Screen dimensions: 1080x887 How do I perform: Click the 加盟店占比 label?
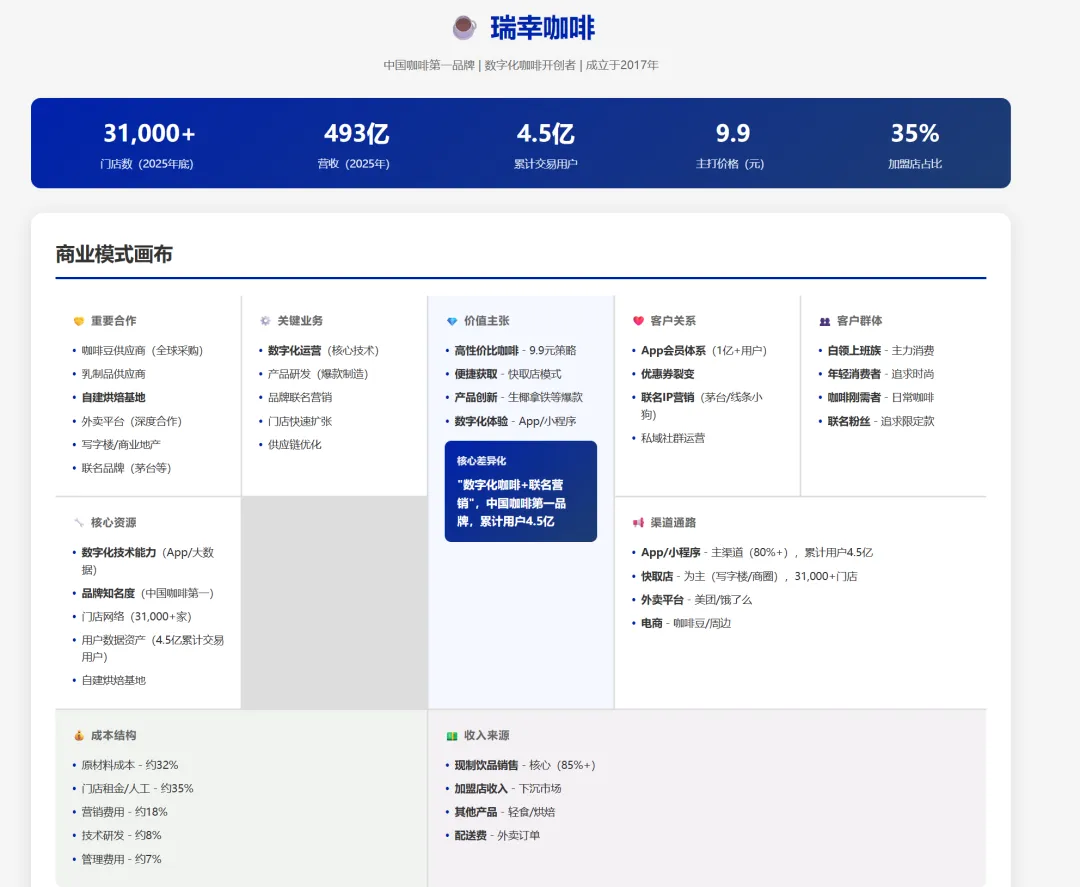pos(915,164)
